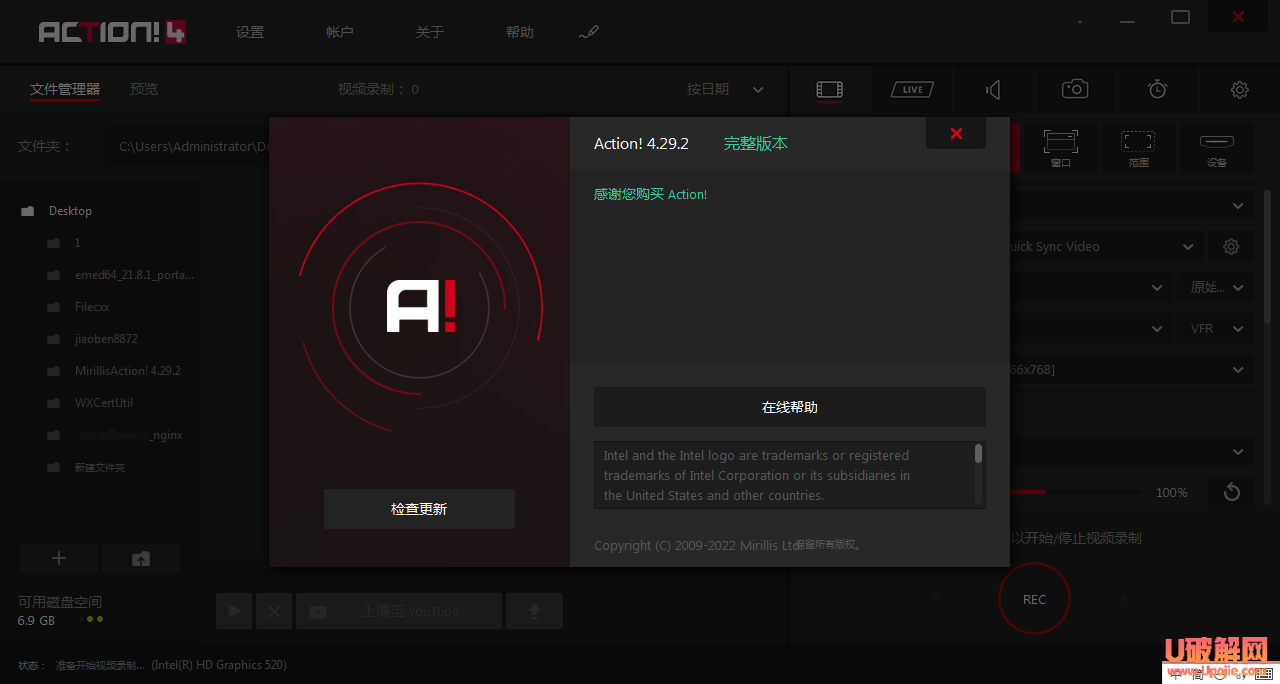Open the video recording mode tab

(x=829, y=89)
